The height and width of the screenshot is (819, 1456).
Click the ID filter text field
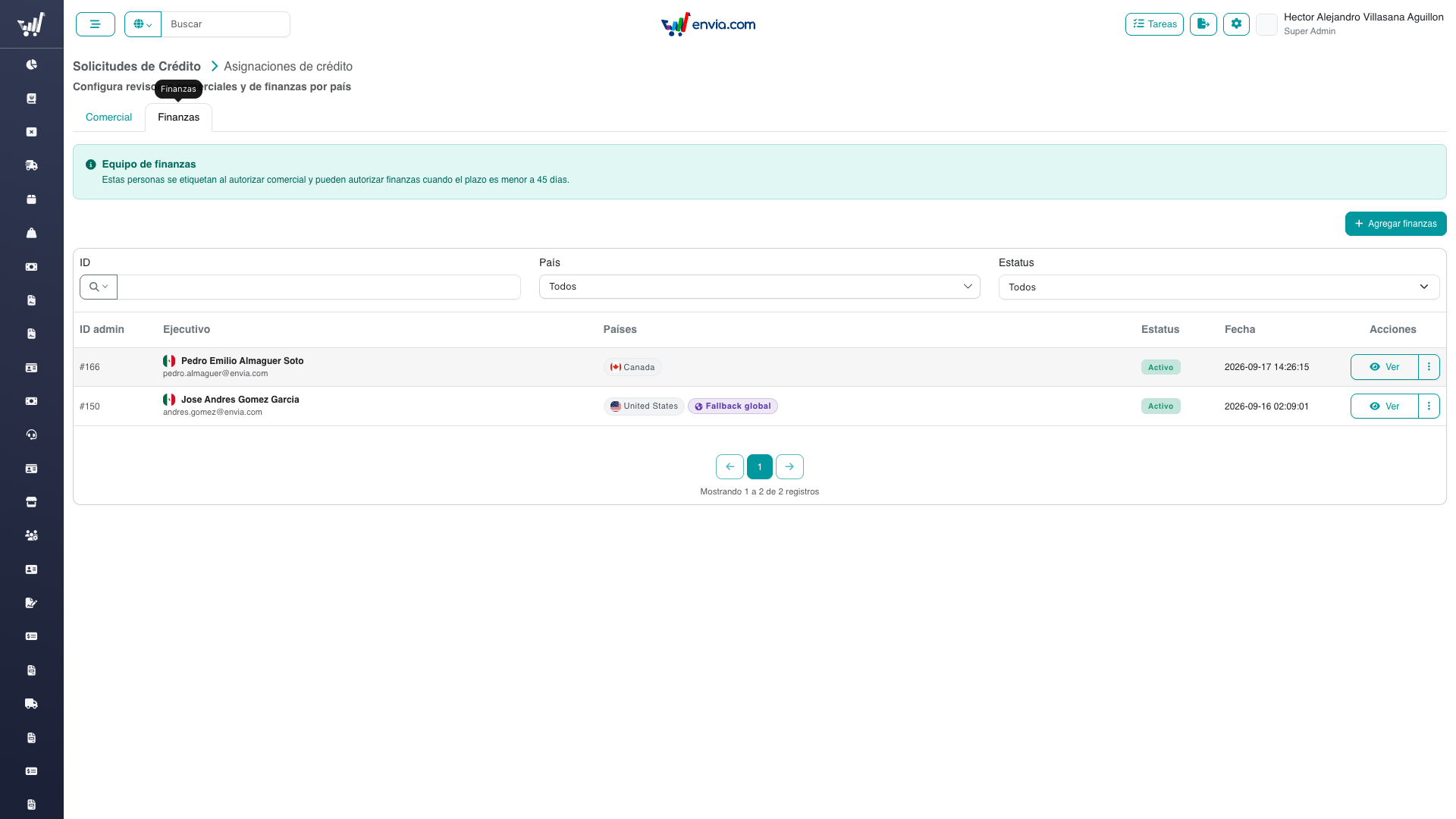[318, 287]
